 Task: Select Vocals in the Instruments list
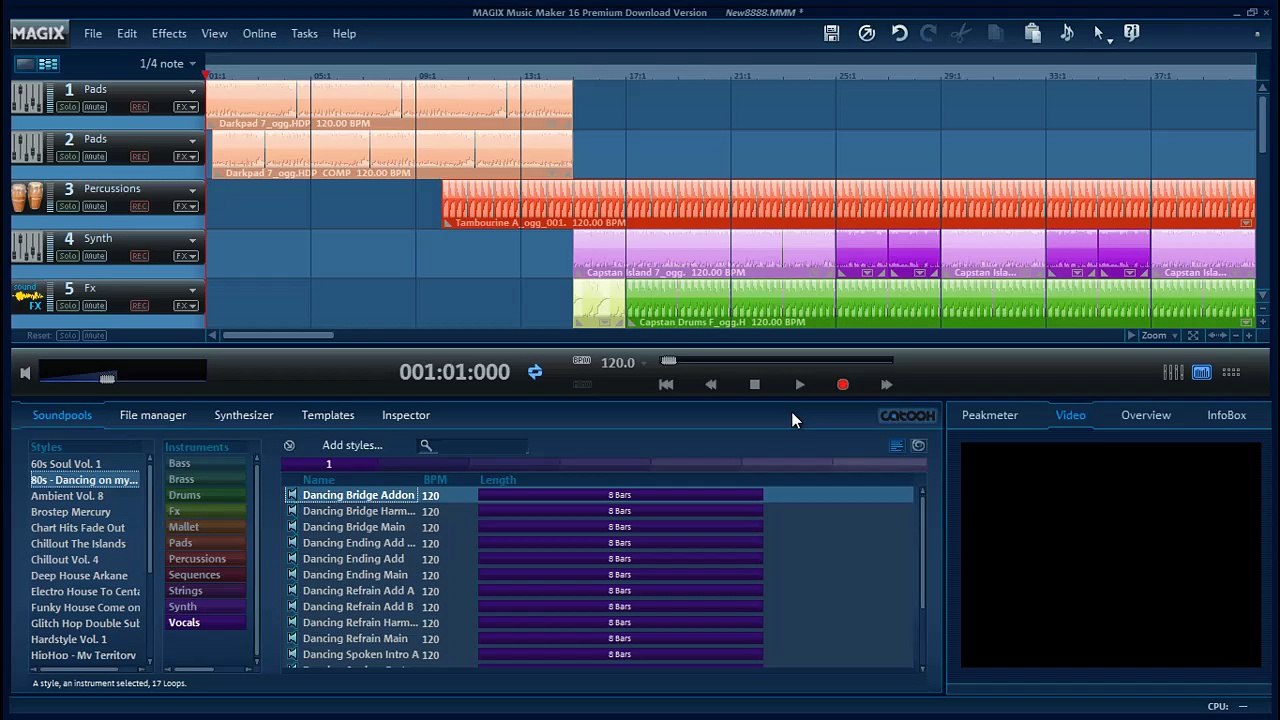tap(205, 623)
